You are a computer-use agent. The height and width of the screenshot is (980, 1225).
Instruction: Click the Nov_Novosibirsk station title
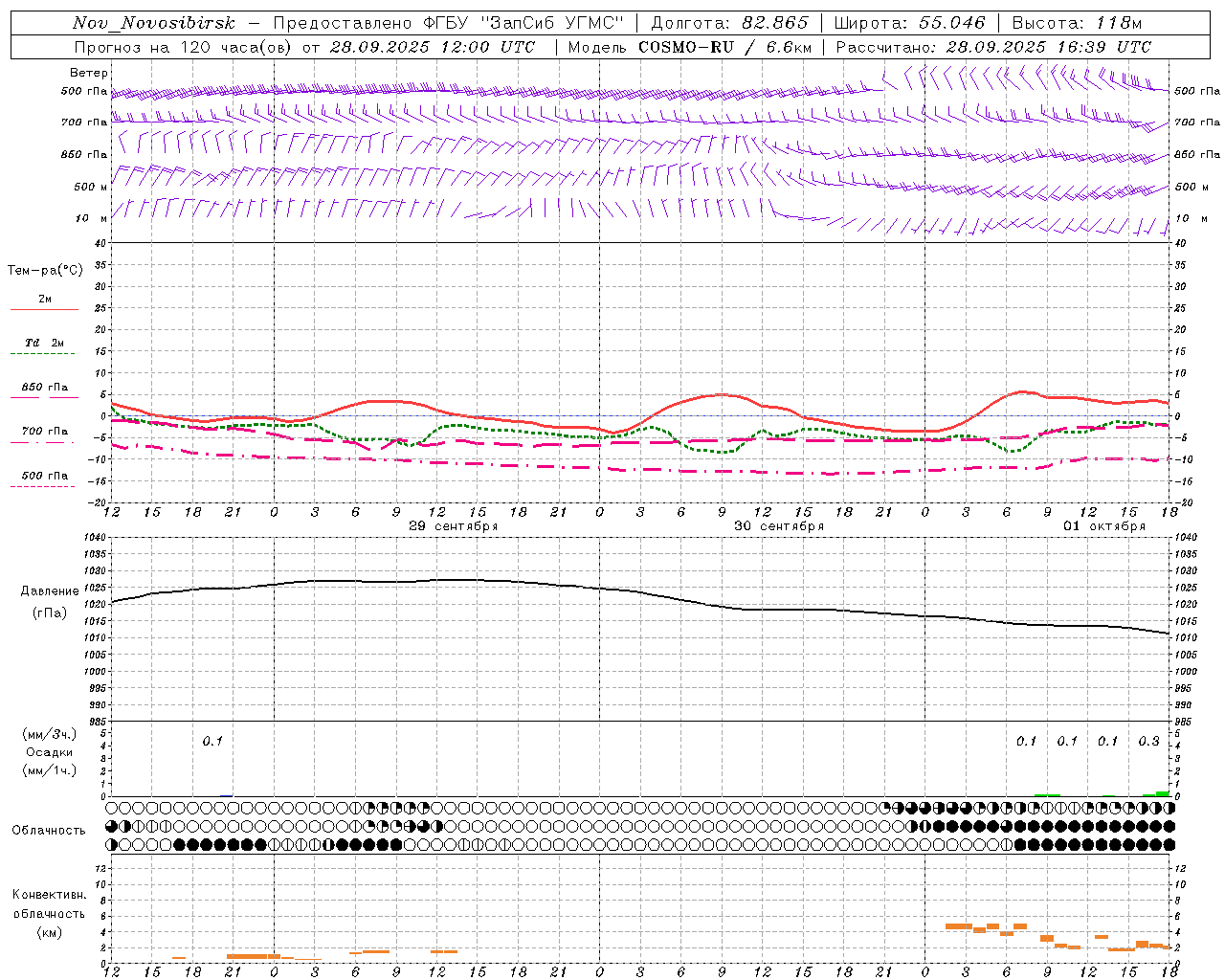[154, 23]
